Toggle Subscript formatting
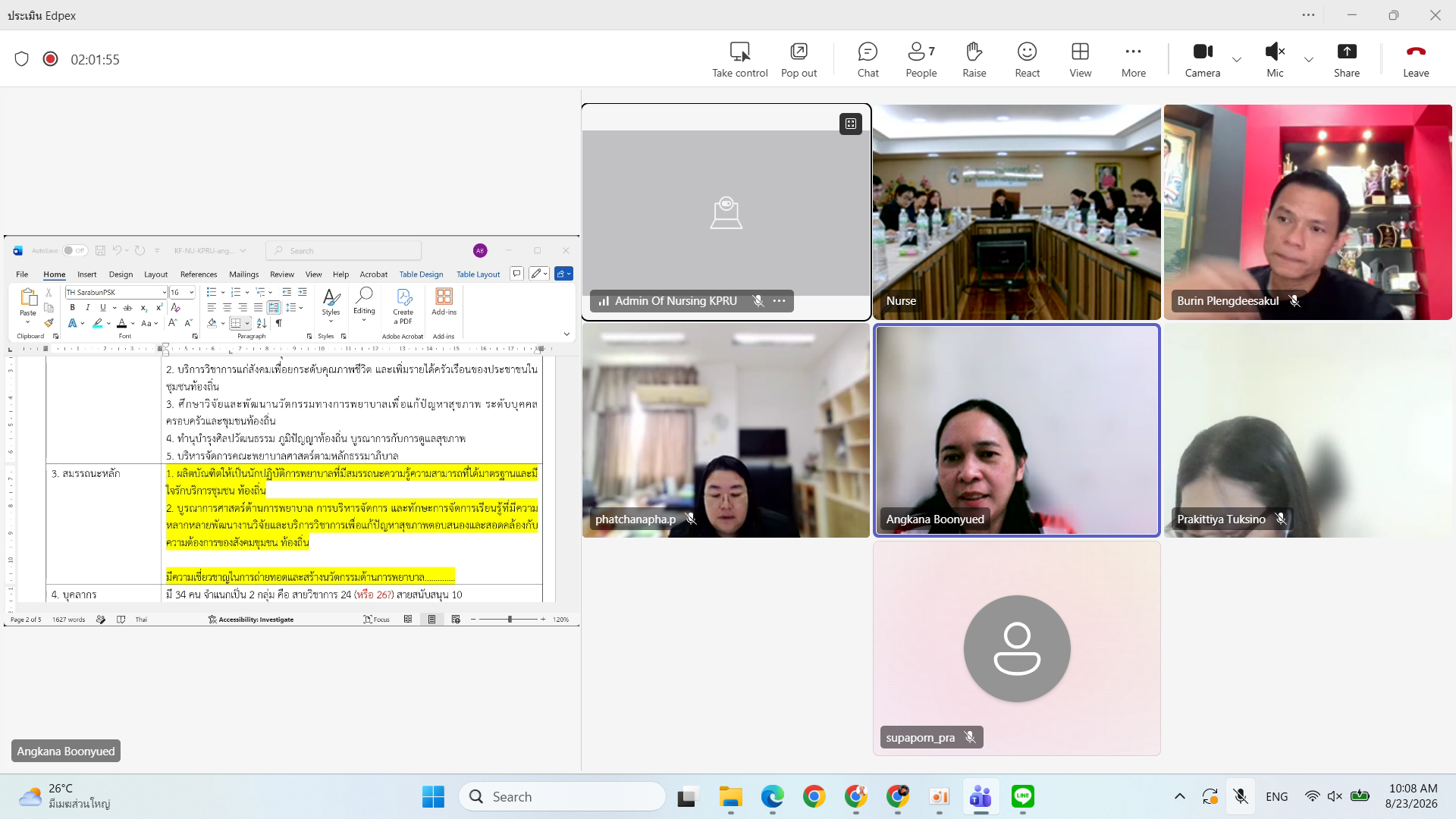The height and width of the screenshot is (819, 1456). coord(144,308)
